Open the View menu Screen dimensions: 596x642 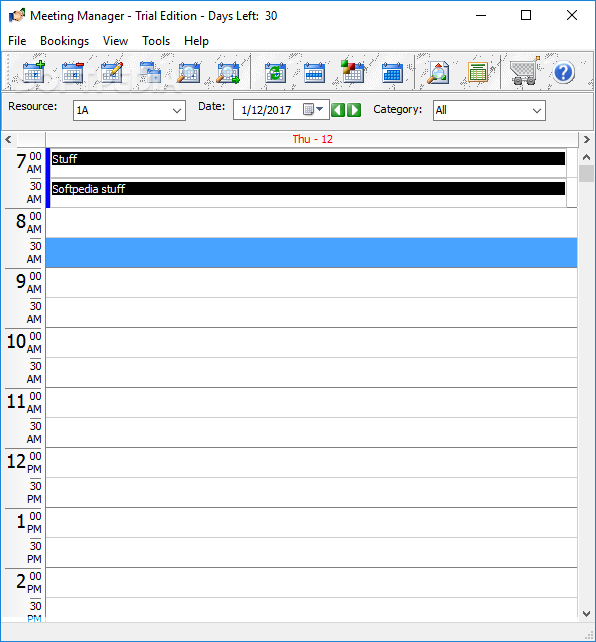[115, 41]
